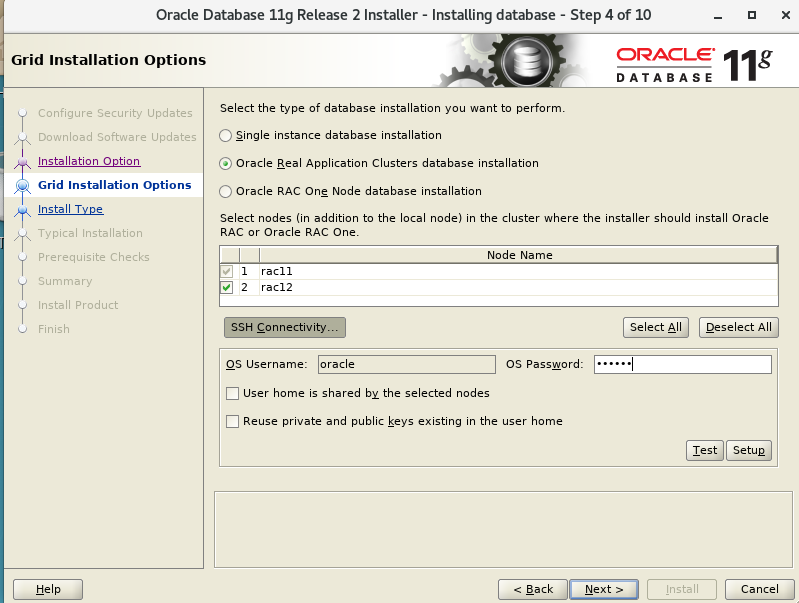Viewport: 799px width, 603px height.
Task: Select Oracle RAC One Node installation
Action: [x=226, y=191]
